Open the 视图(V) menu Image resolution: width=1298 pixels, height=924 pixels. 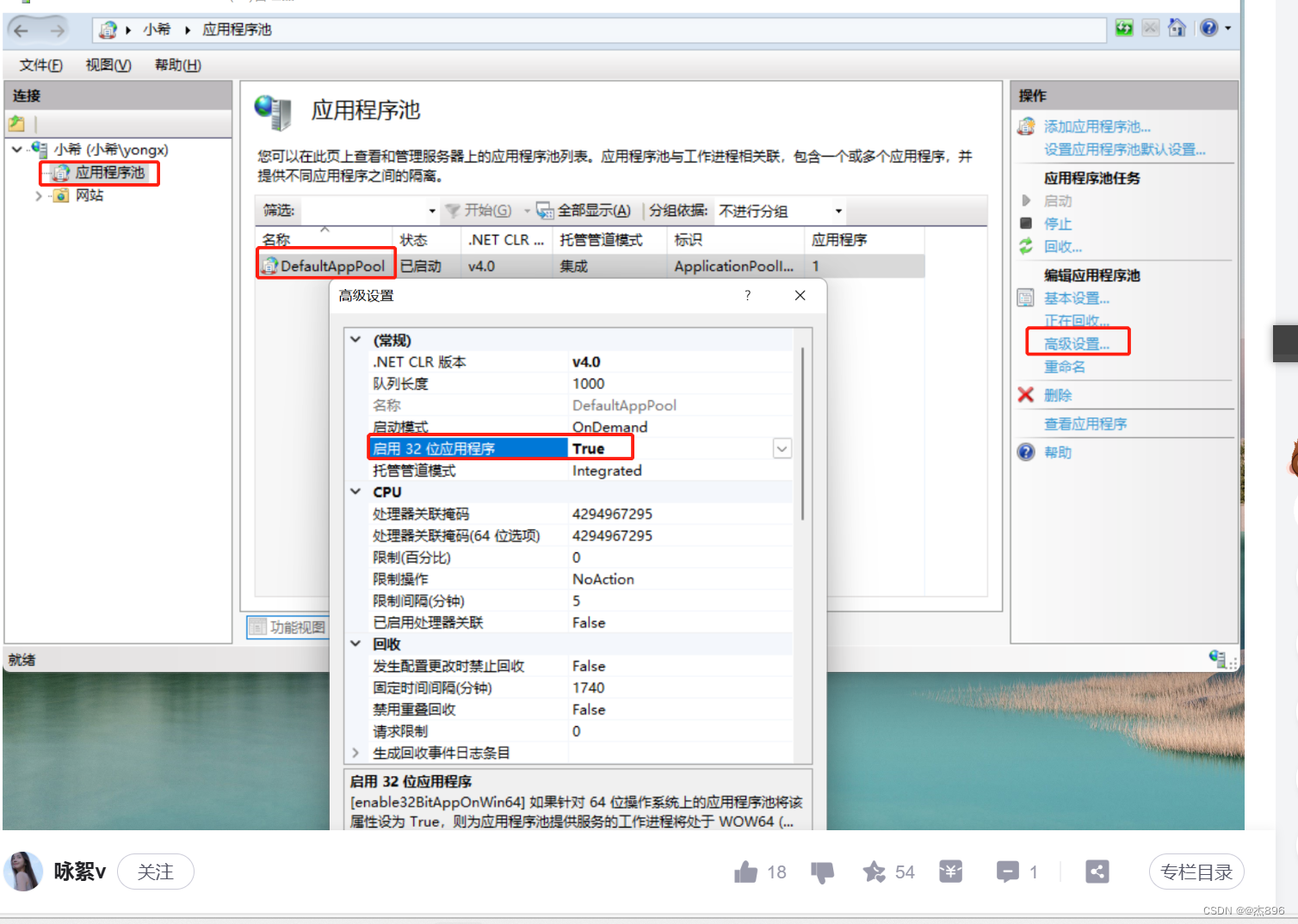[107, 65]
